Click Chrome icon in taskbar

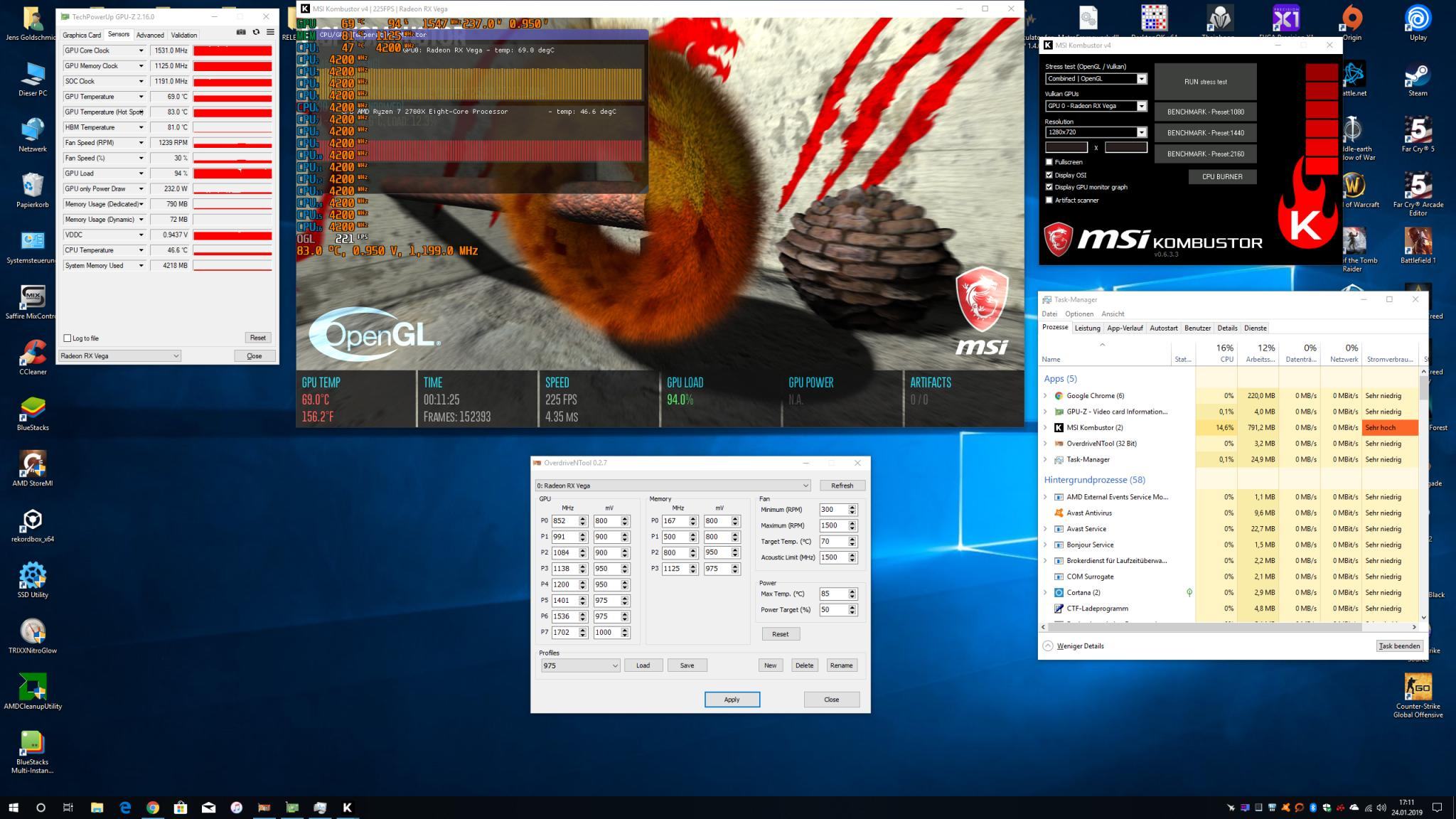point(153,808)
